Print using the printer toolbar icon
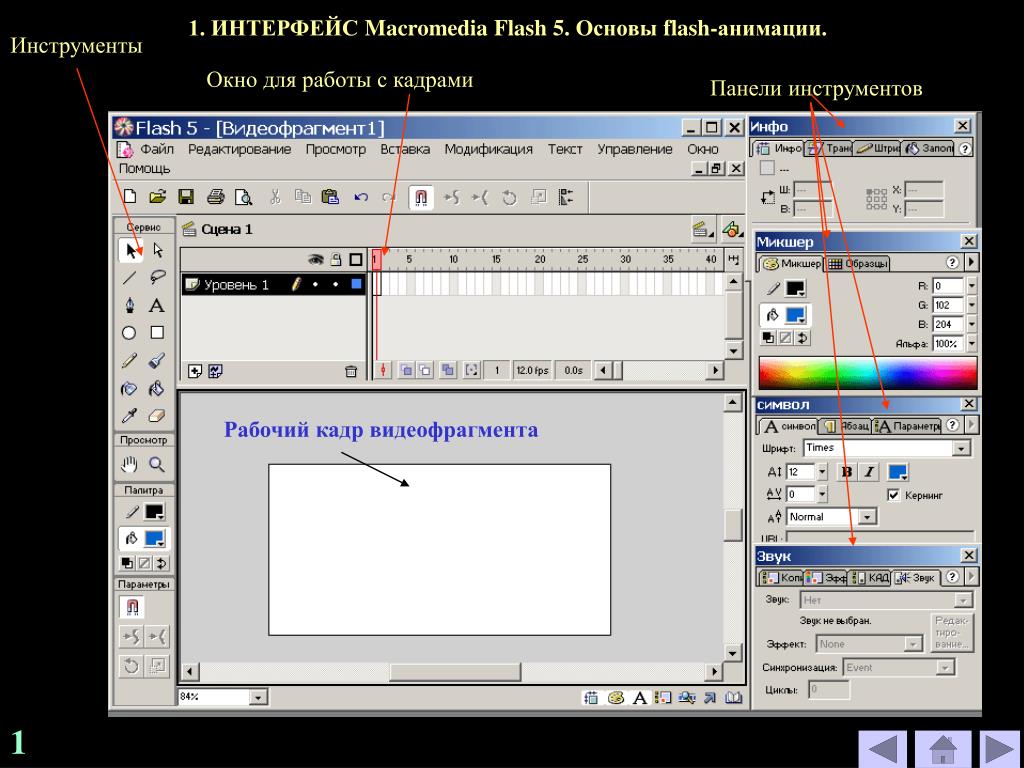The height and width of the screenshot is (768, 1024). click(216, 197)
